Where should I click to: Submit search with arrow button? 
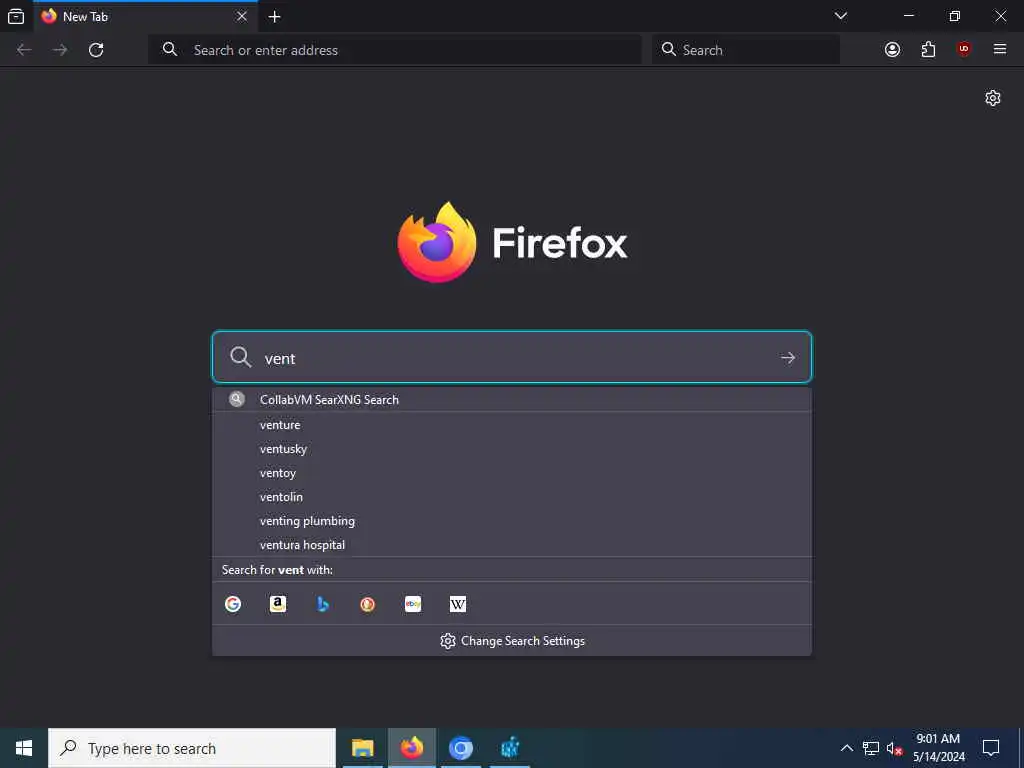[788, 358]
